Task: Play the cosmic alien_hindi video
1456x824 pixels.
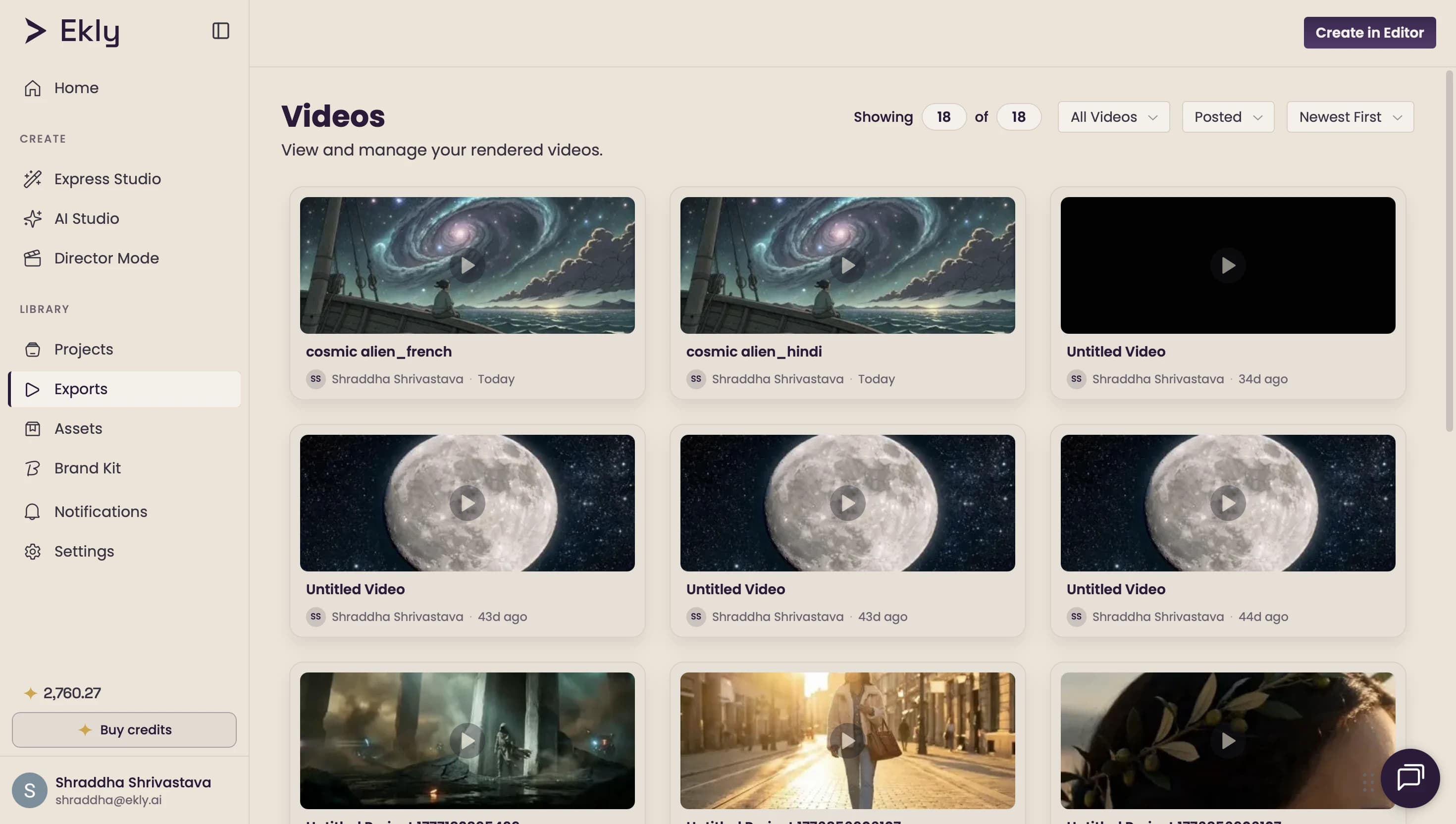Action: click(848, 265)
